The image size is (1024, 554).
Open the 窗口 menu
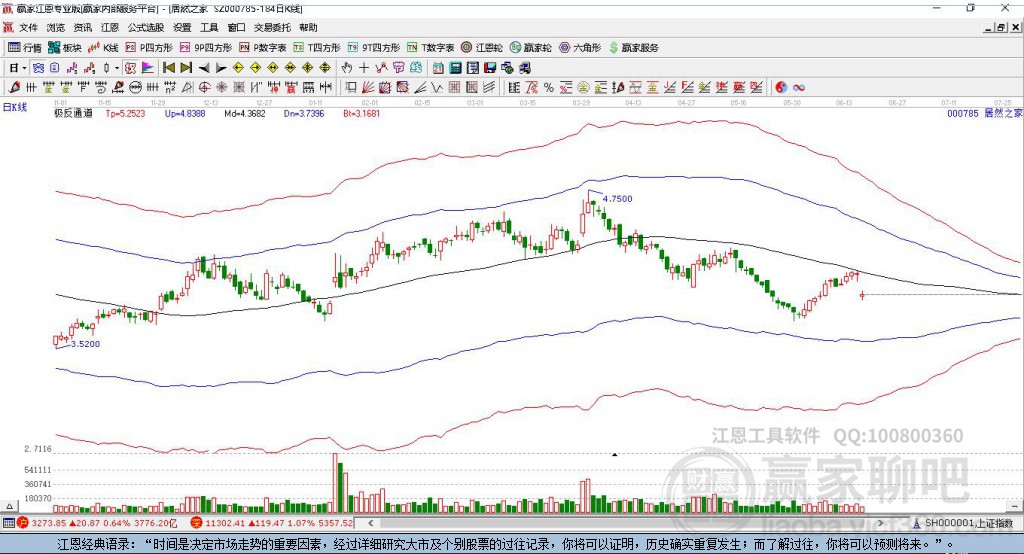[236, 27]
